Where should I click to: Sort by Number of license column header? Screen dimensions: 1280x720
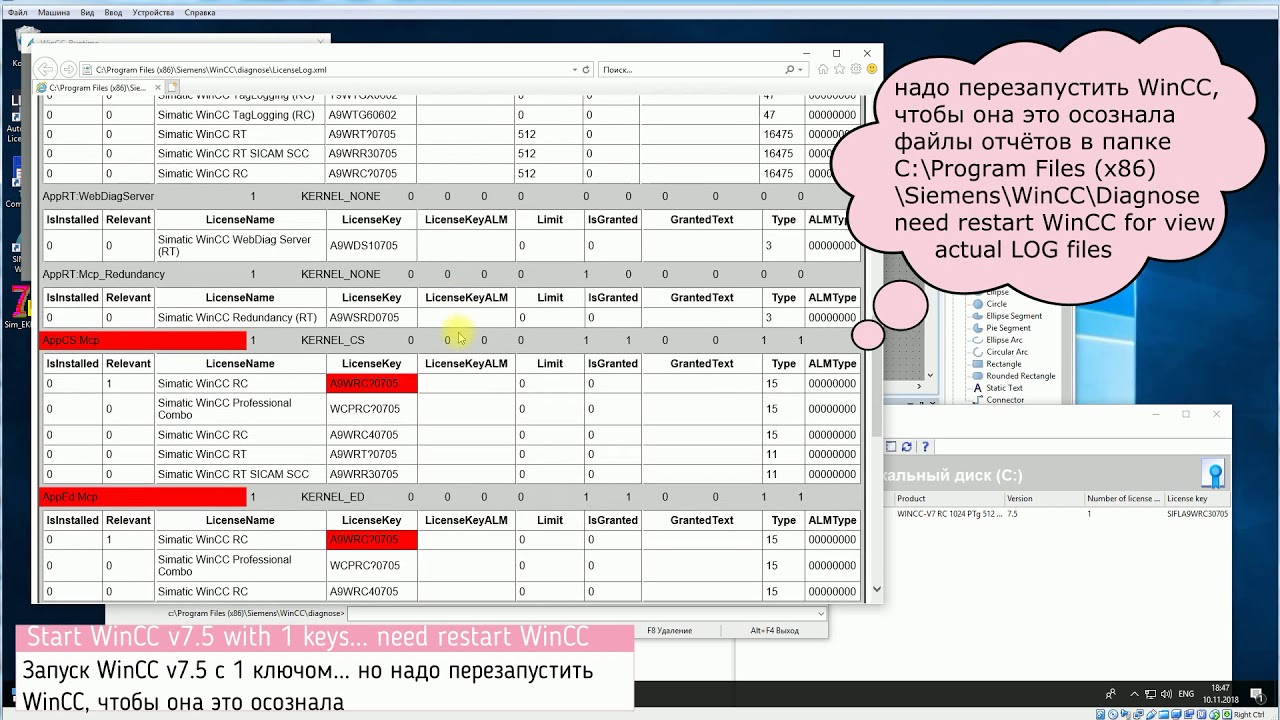pyautogui.click(x=1123, y=499)
